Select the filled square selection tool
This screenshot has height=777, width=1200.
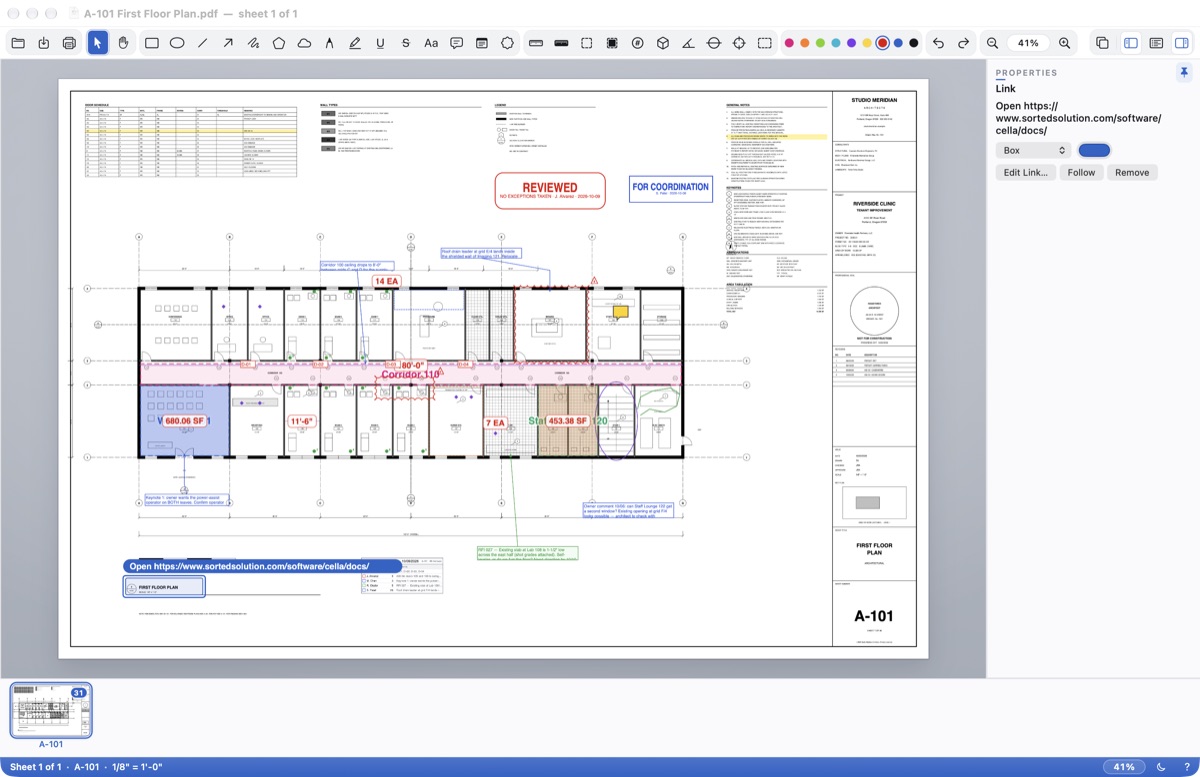612,43
